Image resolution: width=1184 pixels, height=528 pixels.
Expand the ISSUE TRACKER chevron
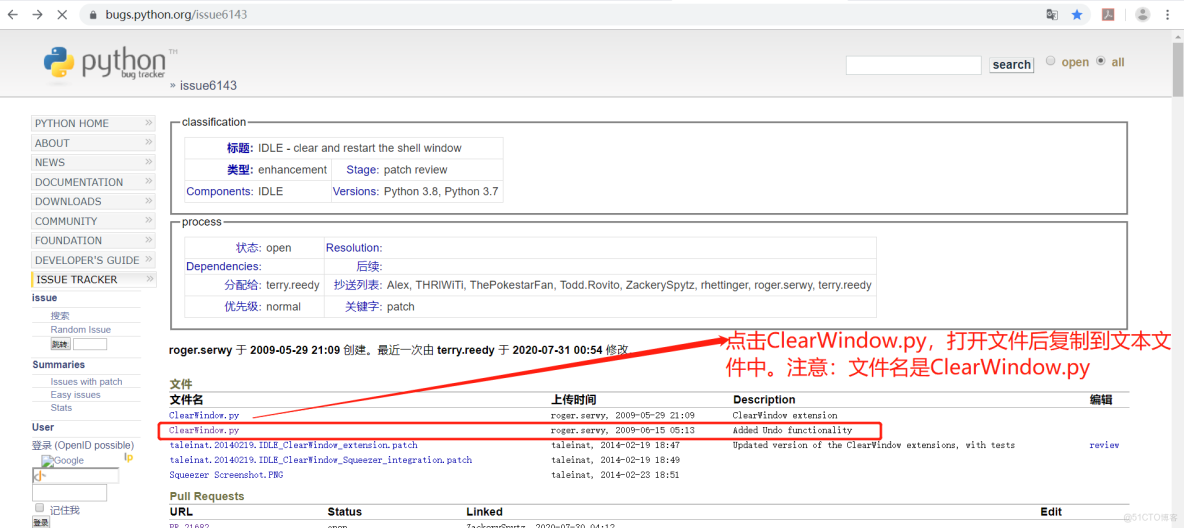pos(149,279)
